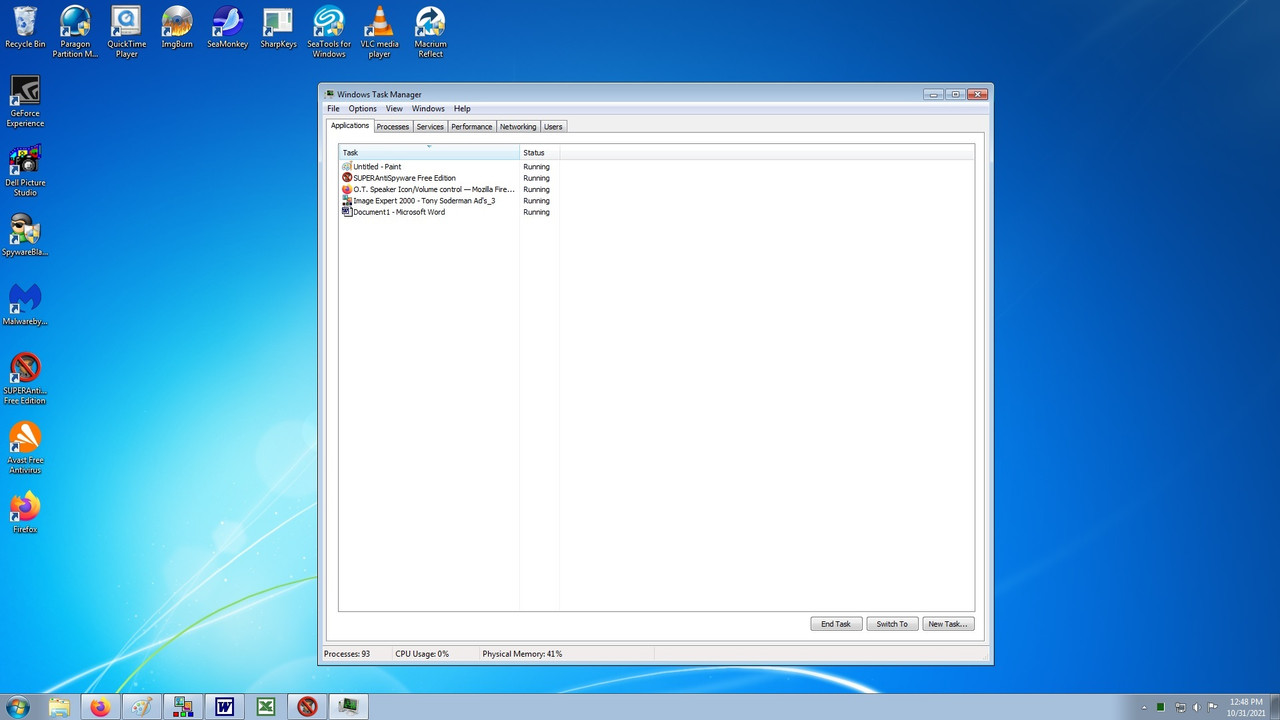Viewport: 1280px width, 720px height.
Task: Select the Macrium Reflect desktop icon
Action: (x=430, y=31)
